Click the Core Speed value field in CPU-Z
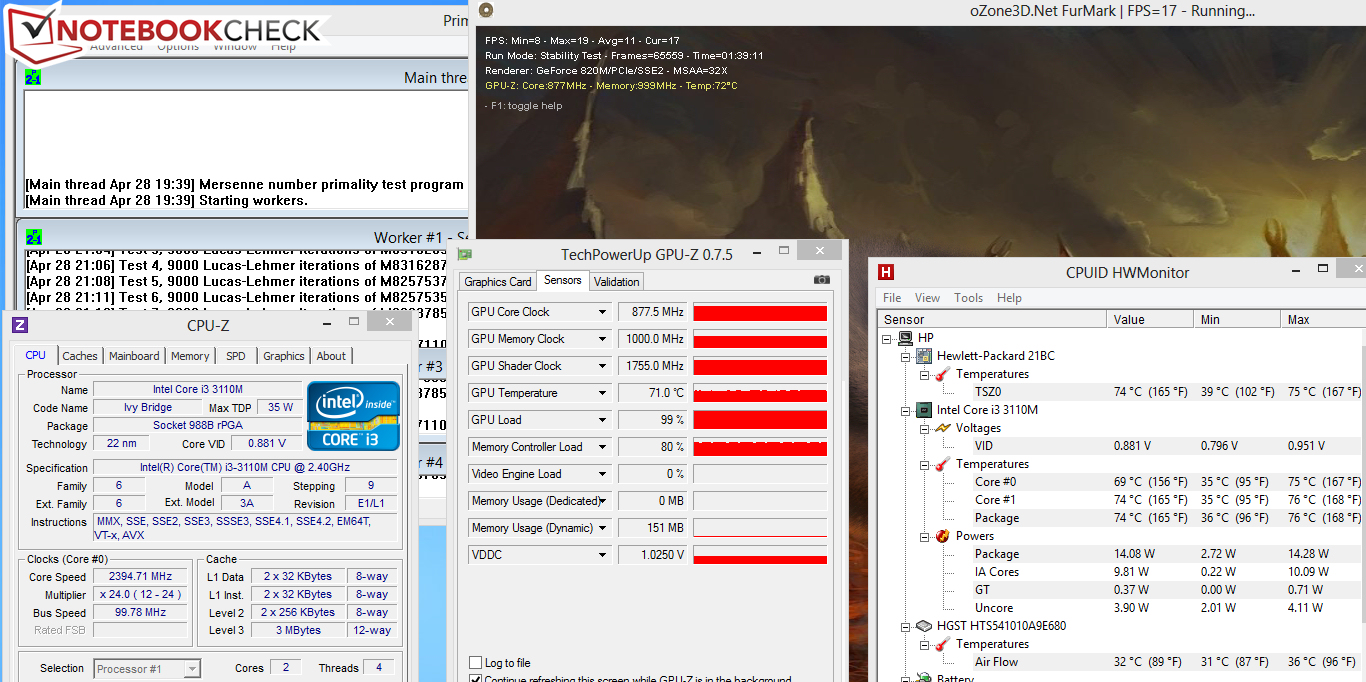 (x=140, y=577)
